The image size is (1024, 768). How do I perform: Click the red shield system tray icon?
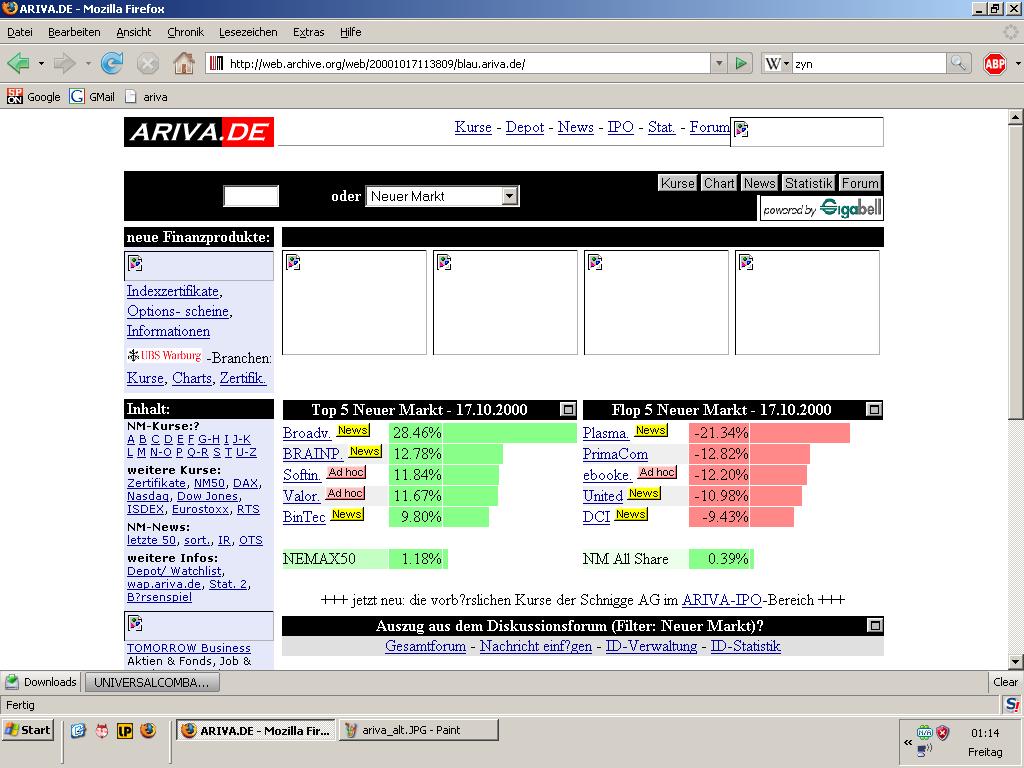coord(942,733)
